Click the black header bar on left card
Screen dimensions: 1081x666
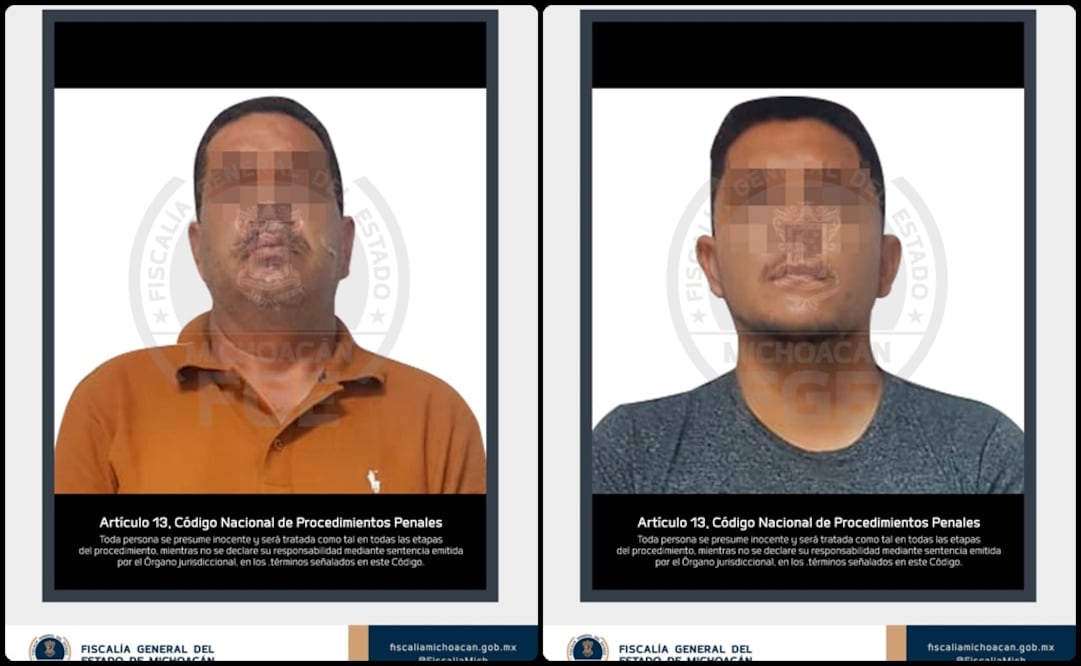pyautogui.click(x=269, y=55)
